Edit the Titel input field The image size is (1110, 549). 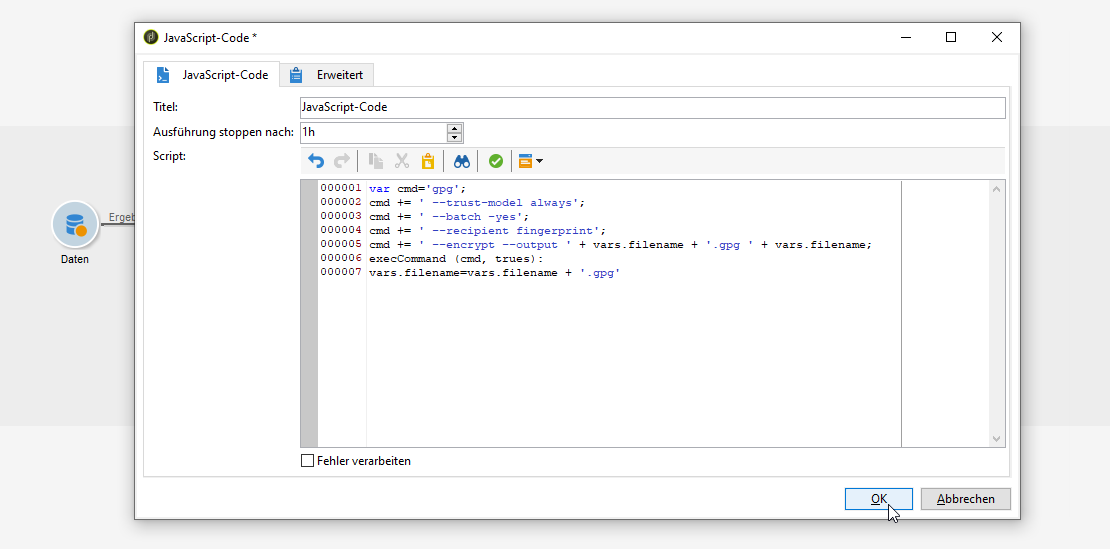(652, 108)
